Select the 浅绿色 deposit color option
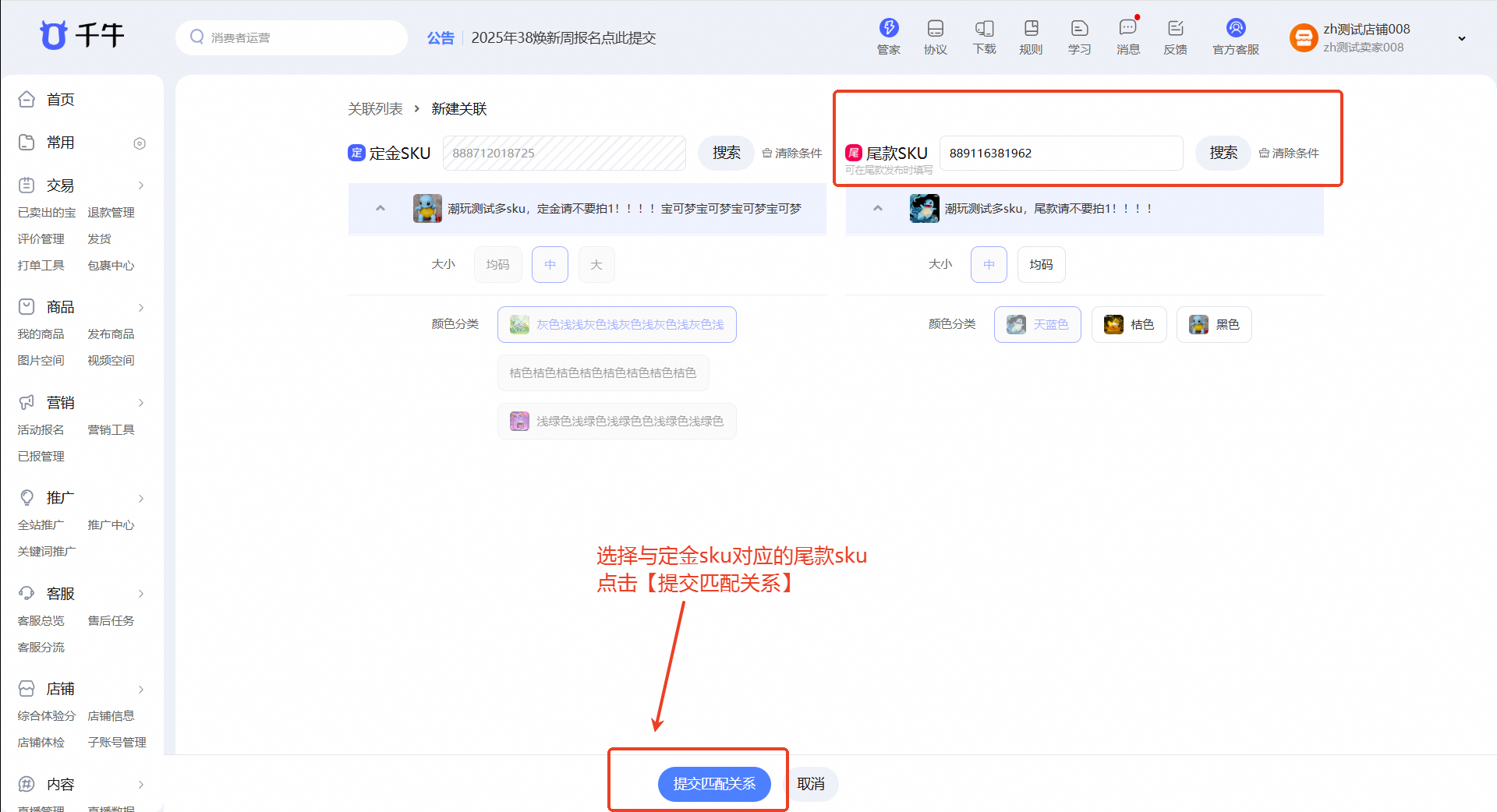1497x812 pixels. (x=617, y=421)
